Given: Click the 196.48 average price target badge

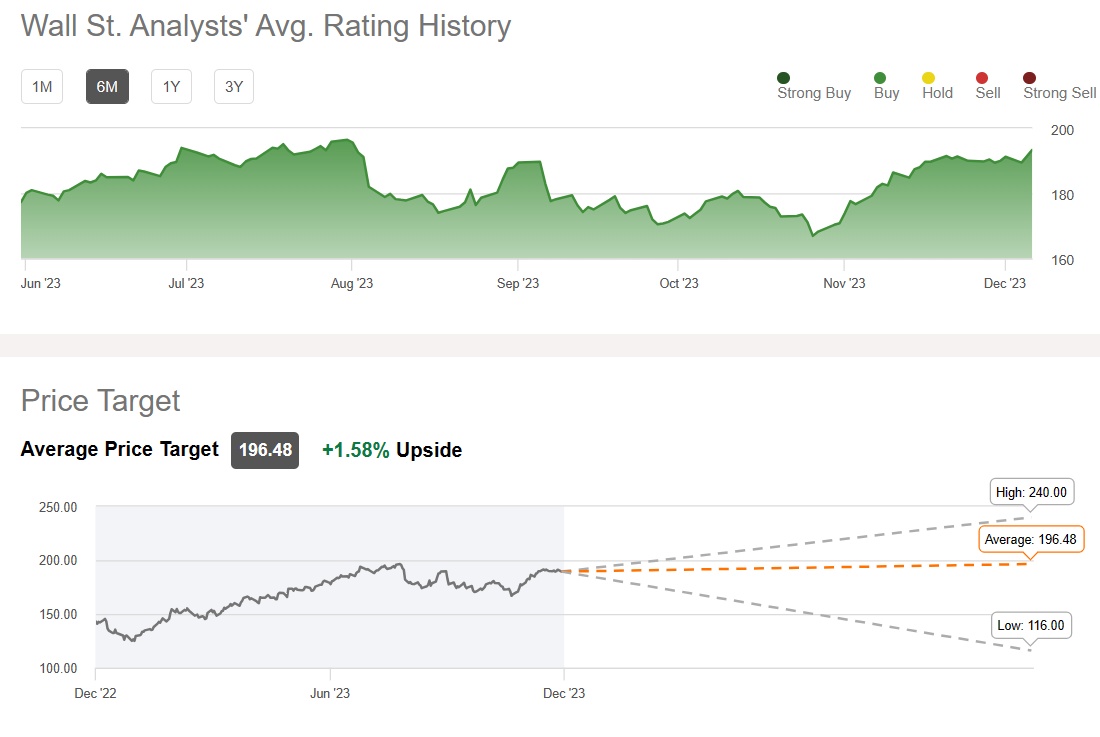Looking at the screenshot, I should click(x=265, y=450).
